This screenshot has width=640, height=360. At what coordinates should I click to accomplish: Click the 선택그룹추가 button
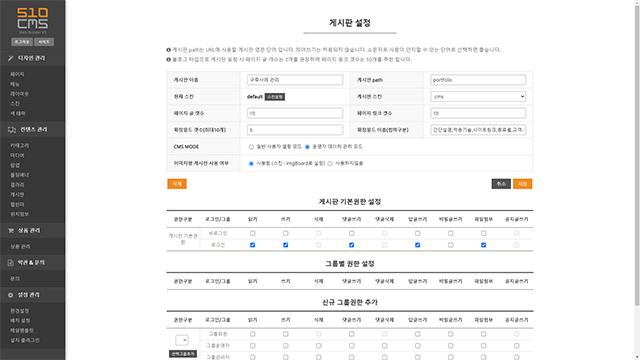coord(183,354)
